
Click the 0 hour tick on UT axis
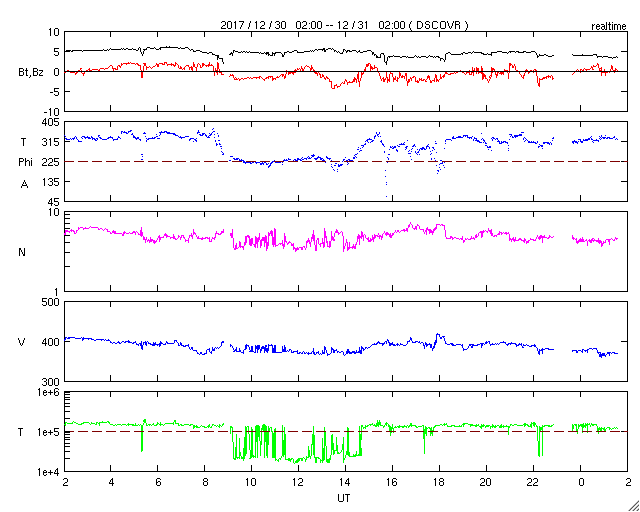pyautogui.click(x=581, y=483)
